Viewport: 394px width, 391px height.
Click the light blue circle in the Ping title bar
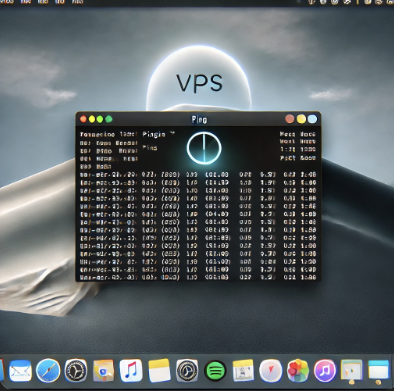click(x=312, y=119)
